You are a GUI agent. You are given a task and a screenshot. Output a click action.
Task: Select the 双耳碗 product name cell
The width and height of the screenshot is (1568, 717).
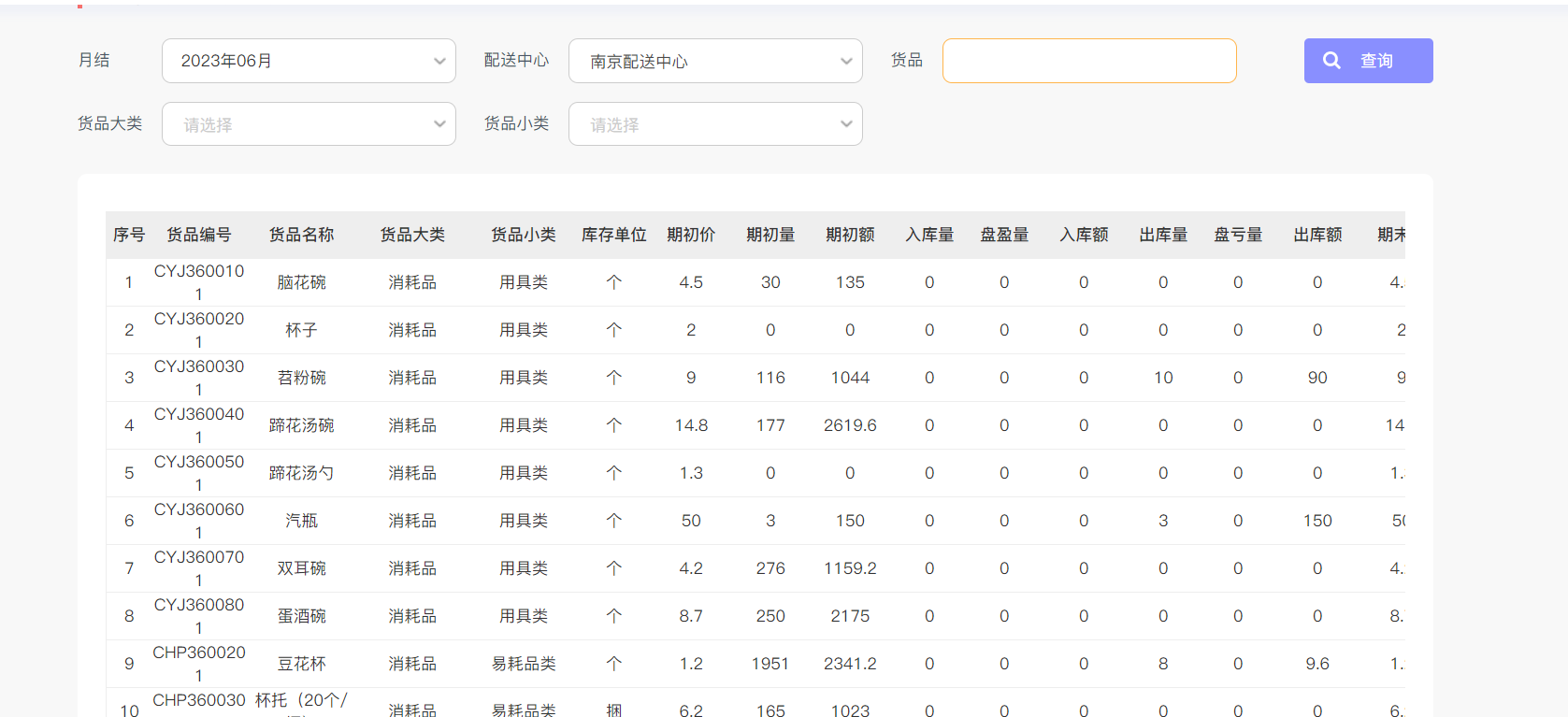(301, 568)
